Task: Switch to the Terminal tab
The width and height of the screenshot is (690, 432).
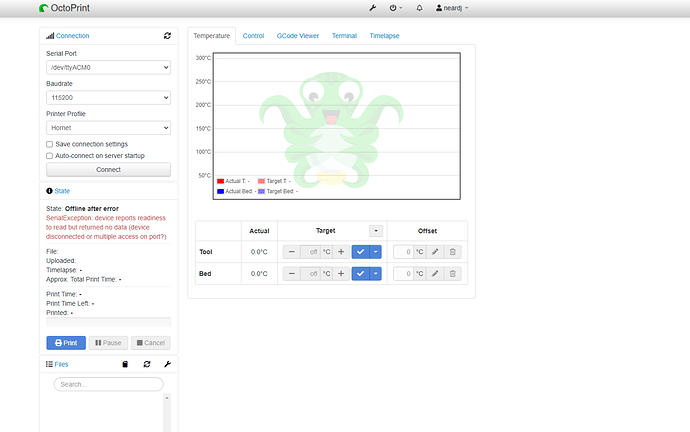Action: pos(344,36)
